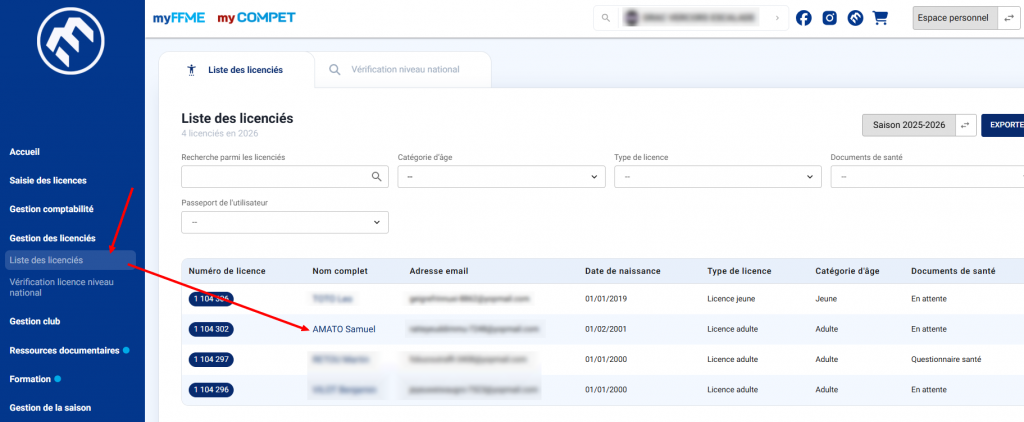
Task: Click license number badge 1 104 297
Action: tap(210, 359)
